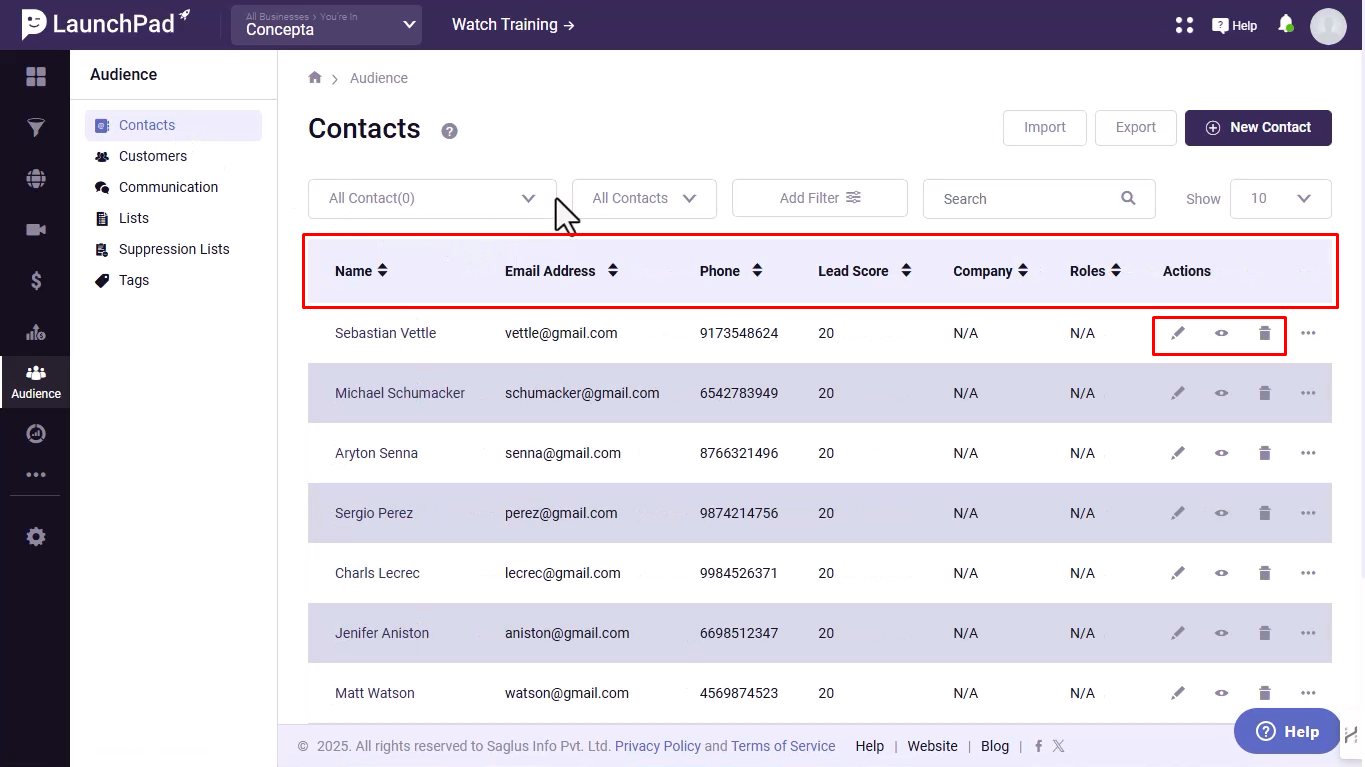The image size is (1365, 767).
Task: View Michael Schumacker via eye icon
Action: coord(1222,393)
